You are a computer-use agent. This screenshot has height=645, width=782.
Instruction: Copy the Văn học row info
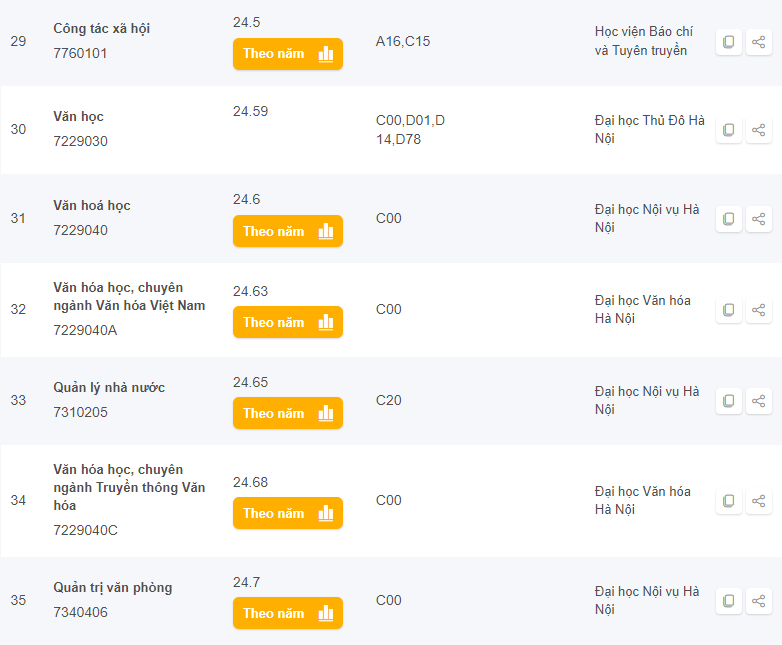729,130
